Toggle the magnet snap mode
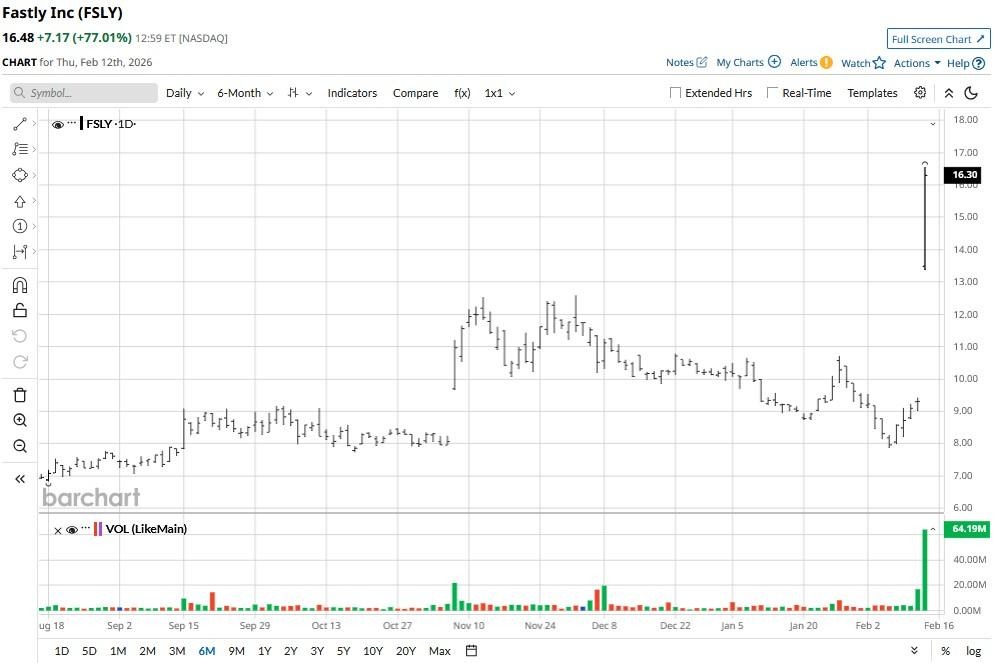The height and width of the screenshot is (663, 994). coord(20,285)
